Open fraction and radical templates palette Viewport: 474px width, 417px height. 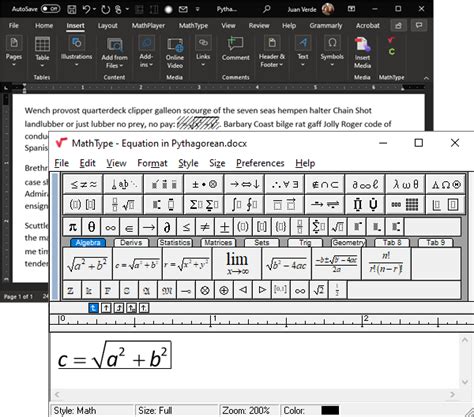point(123,204)
